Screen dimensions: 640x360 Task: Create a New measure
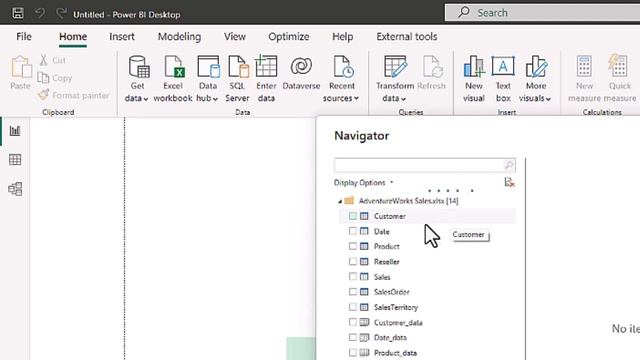click(x=584, y=78)
